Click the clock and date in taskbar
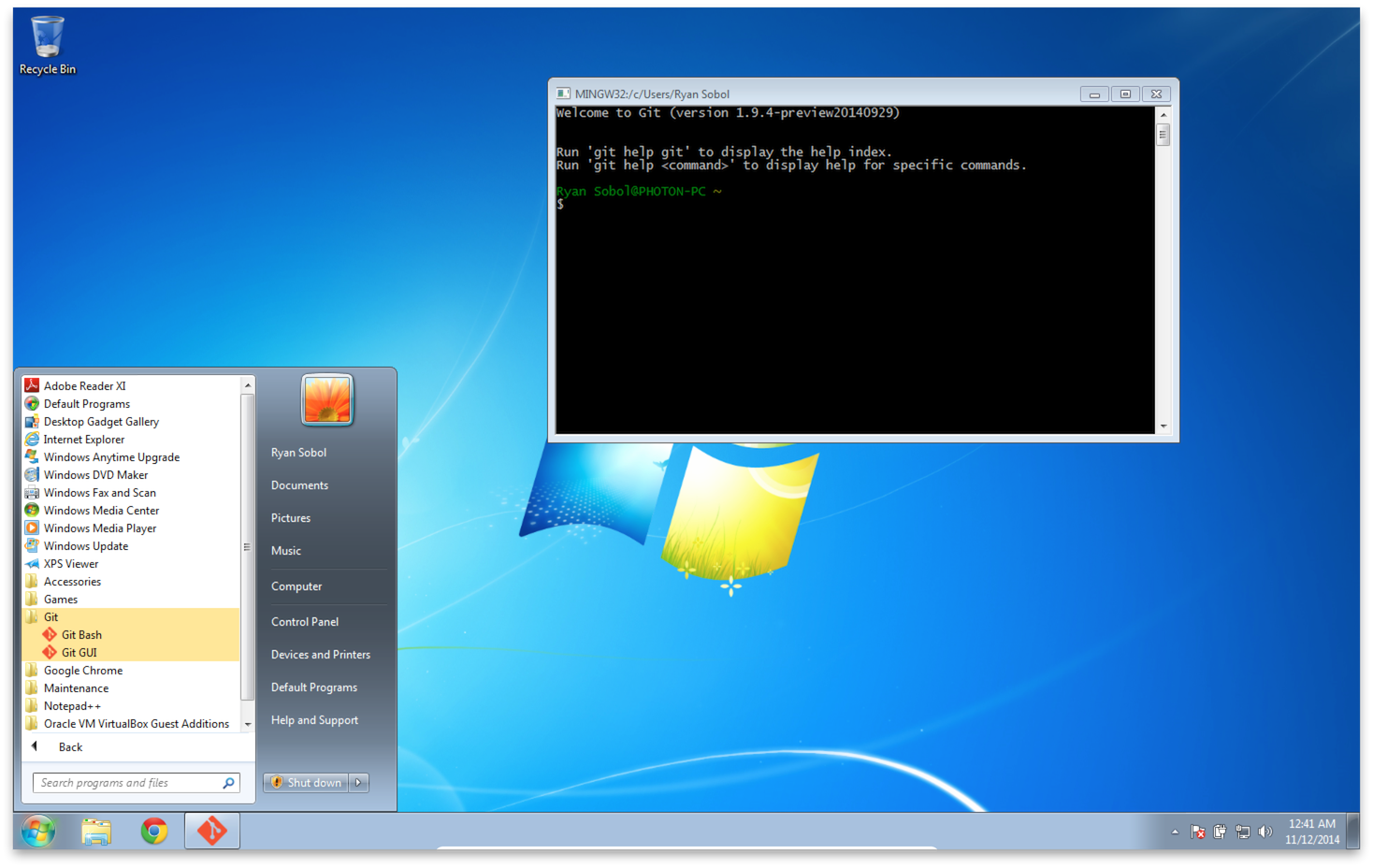1373x868 pixels. (1312, 832)
